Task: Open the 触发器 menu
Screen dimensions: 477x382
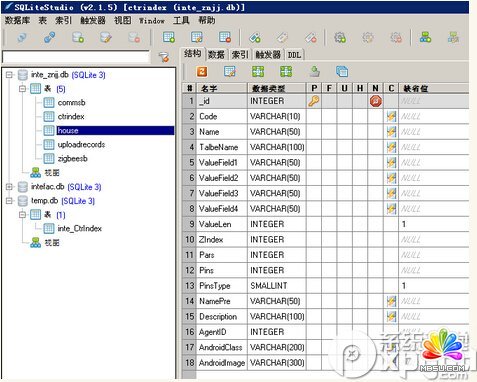Action: coord(93,21)
